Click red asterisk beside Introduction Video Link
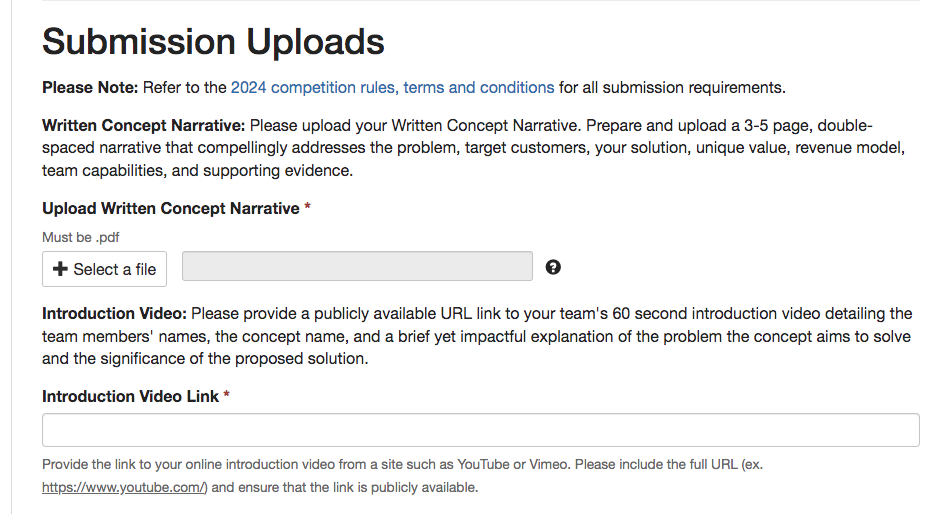The image size is (943, 514). pyautogui.click(x=227, y=394)
